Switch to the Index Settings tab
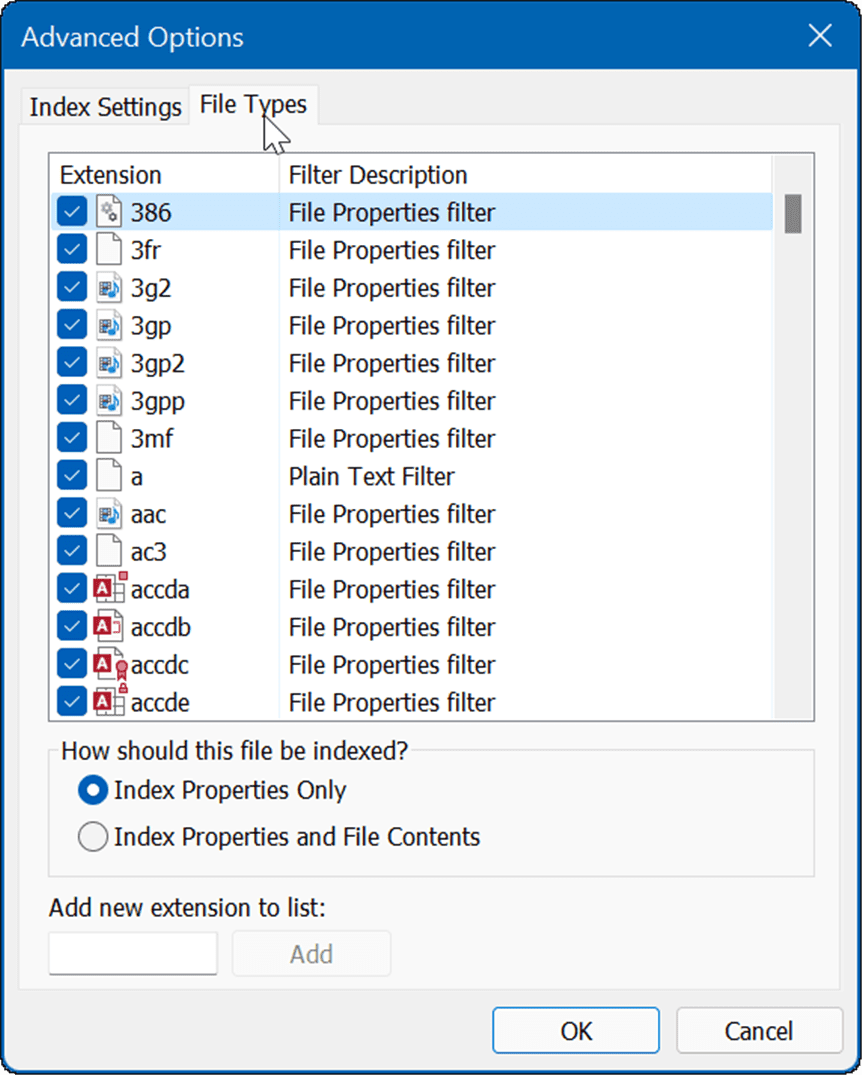 click(x=105, y=107)
